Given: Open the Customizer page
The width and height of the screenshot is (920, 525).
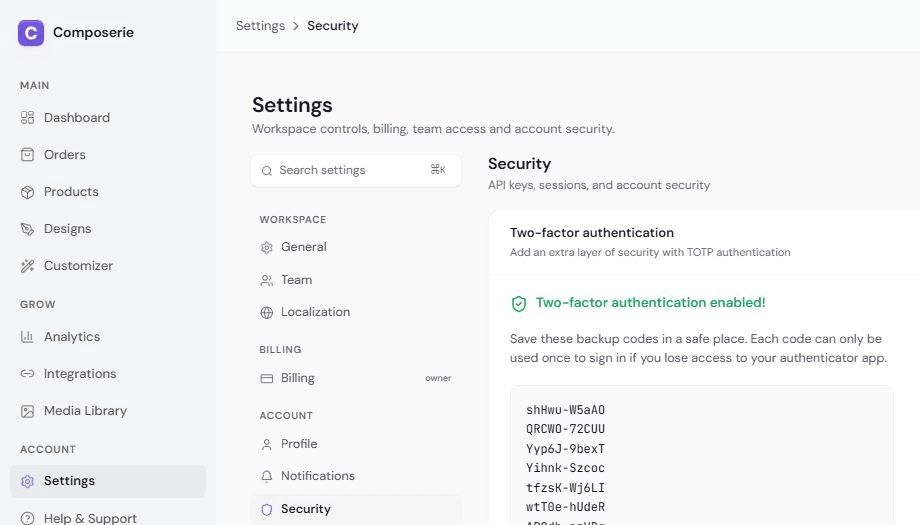Looking at the screenshot, I should point(108,265).
